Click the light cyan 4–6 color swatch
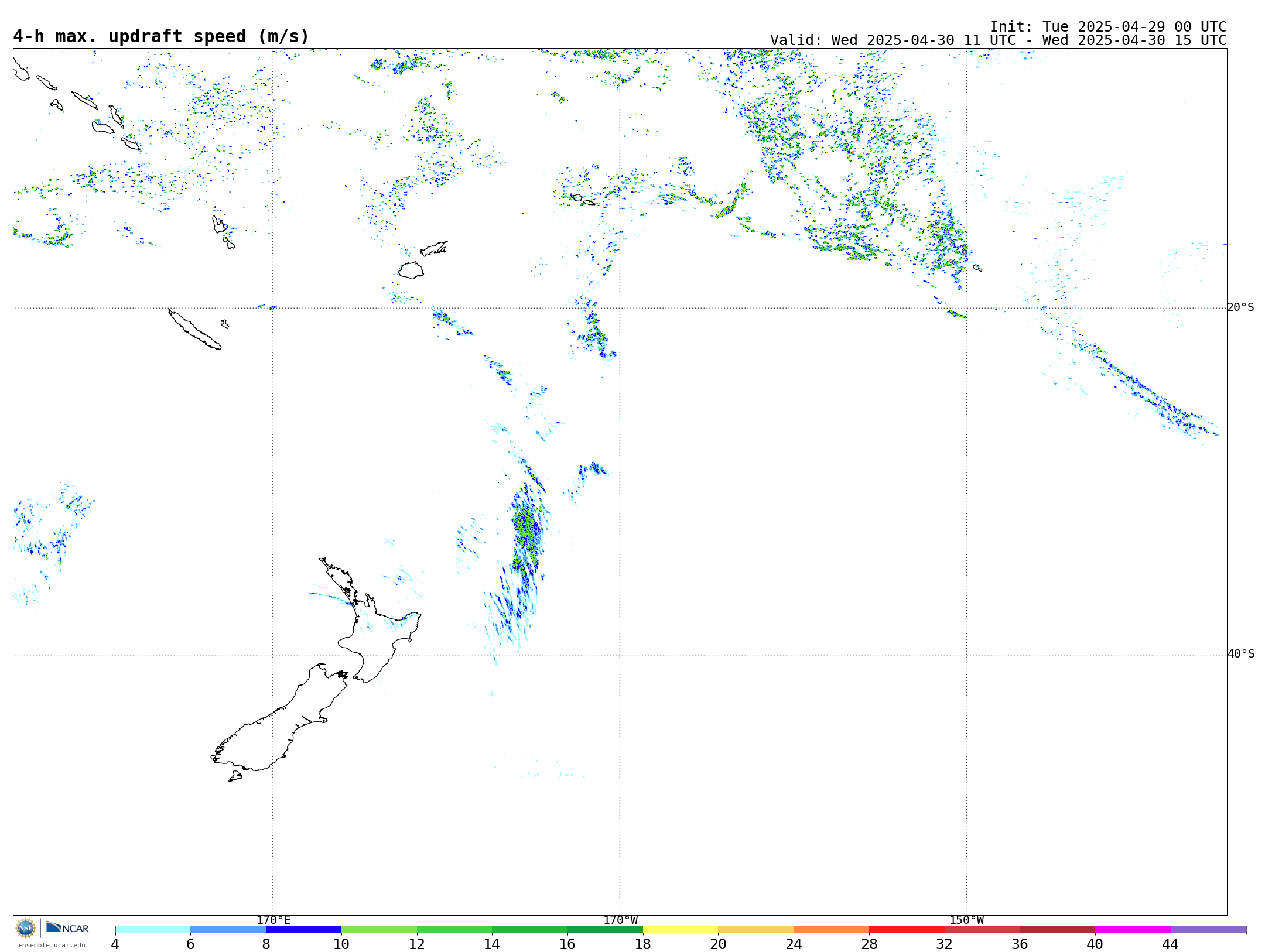Screen dimensions: 1265x952 [x=153, y=929]
